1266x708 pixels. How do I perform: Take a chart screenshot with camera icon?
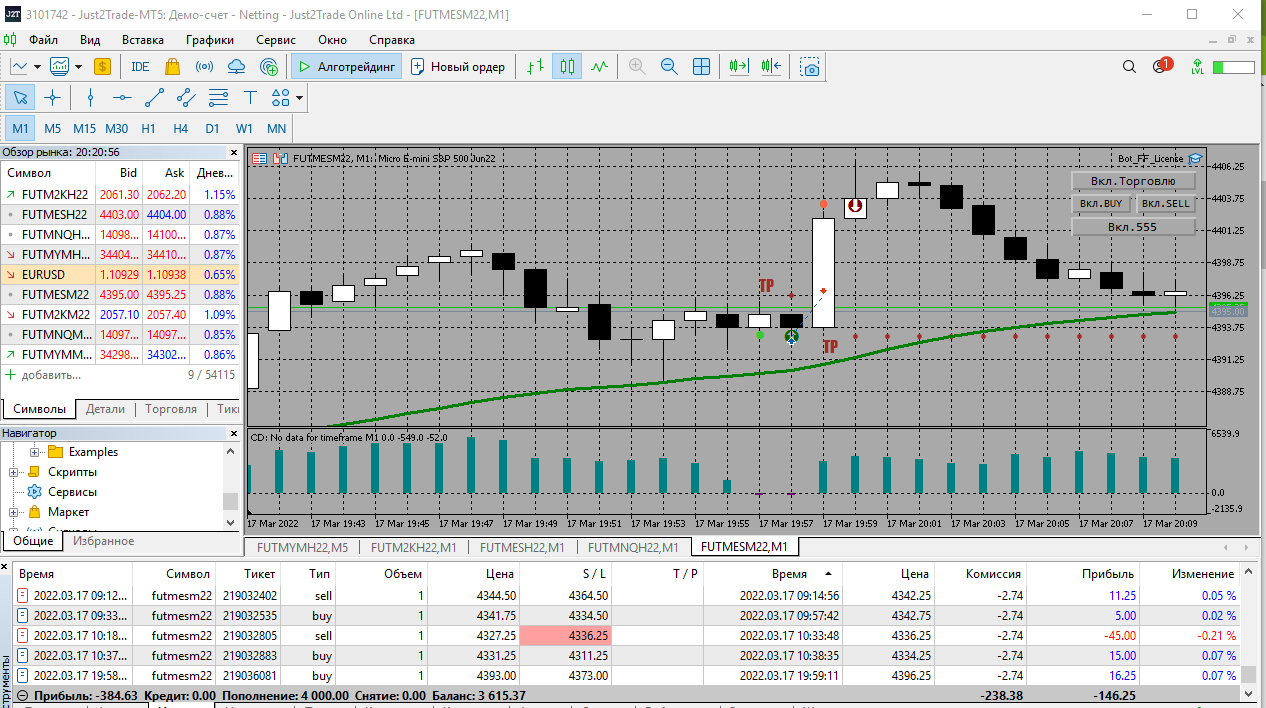tap(811, 67)
